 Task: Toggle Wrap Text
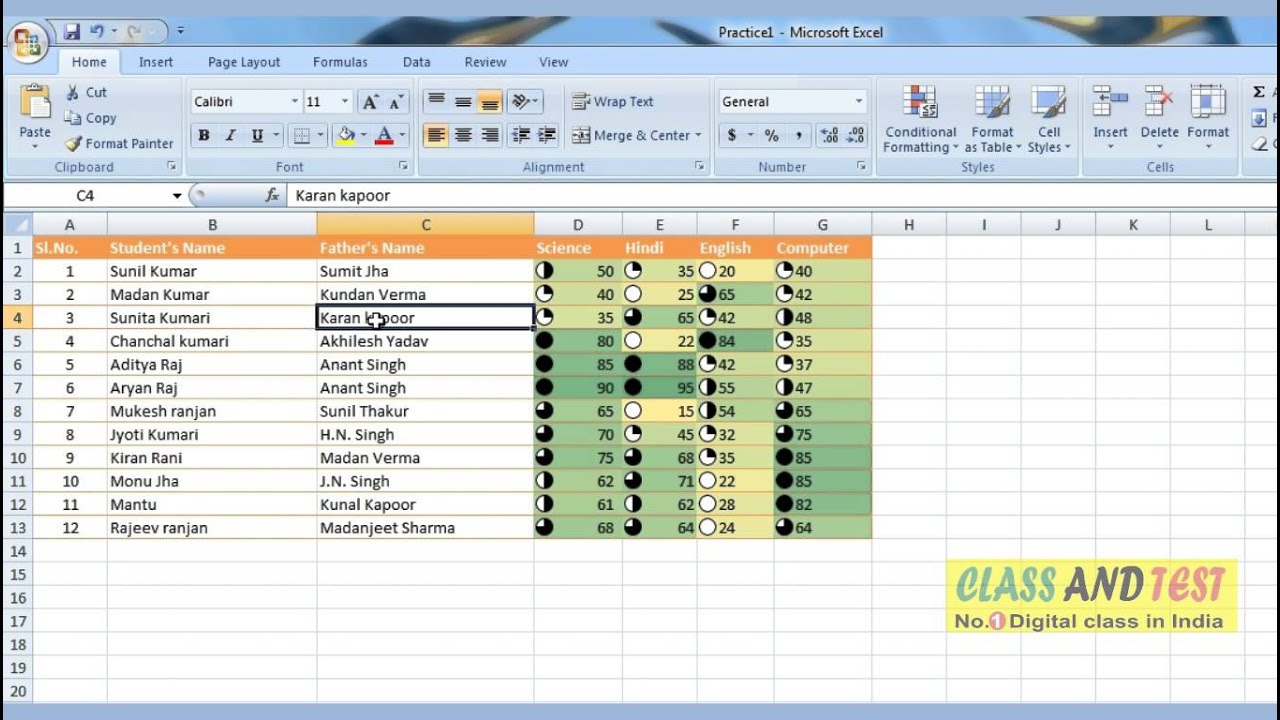point(612,102)
